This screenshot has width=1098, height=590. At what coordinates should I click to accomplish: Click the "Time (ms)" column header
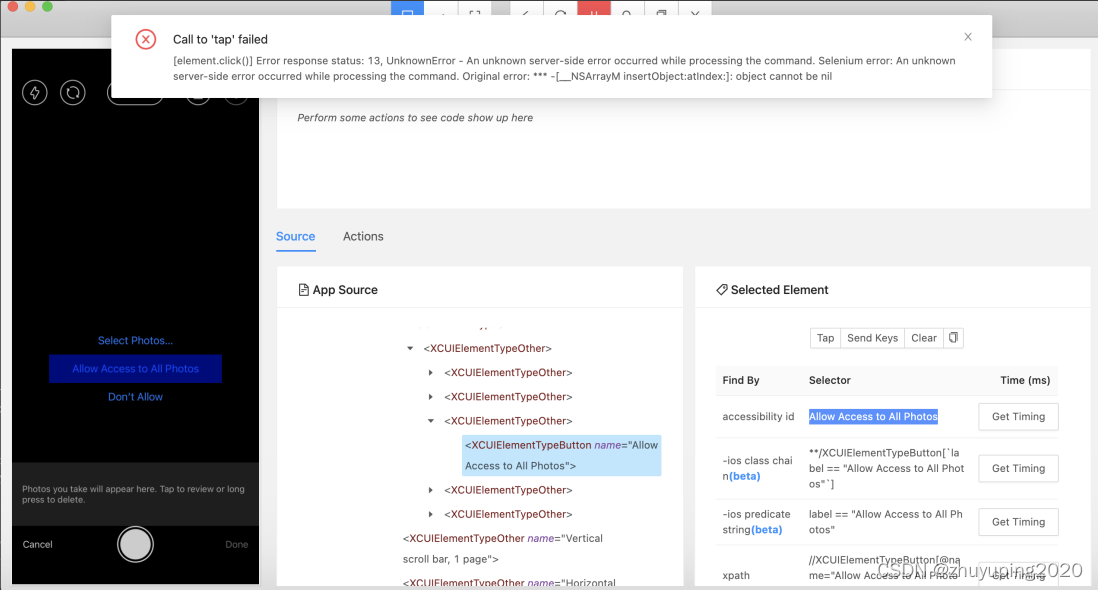pyautogui.click(x=1025, y=380)
